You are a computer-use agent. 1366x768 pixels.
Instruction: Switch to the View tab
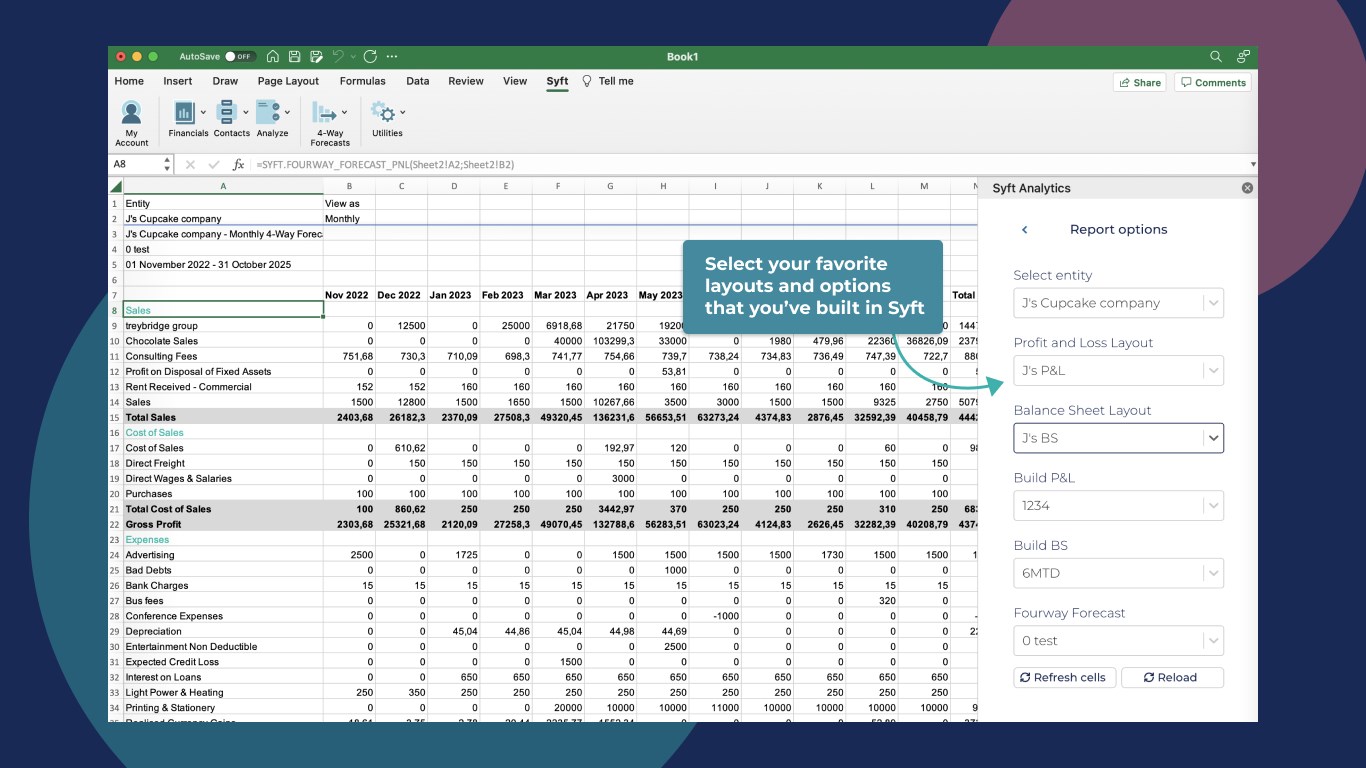[515, 82]
